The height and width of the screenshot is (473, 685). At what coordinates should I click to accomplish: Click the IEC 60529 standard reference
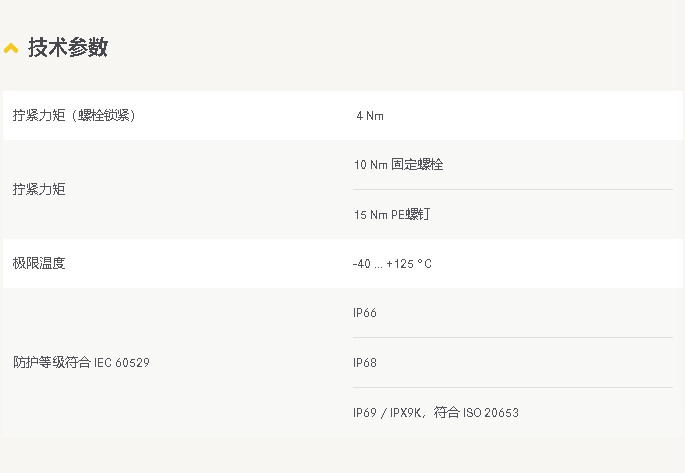(x=122, y=362)
